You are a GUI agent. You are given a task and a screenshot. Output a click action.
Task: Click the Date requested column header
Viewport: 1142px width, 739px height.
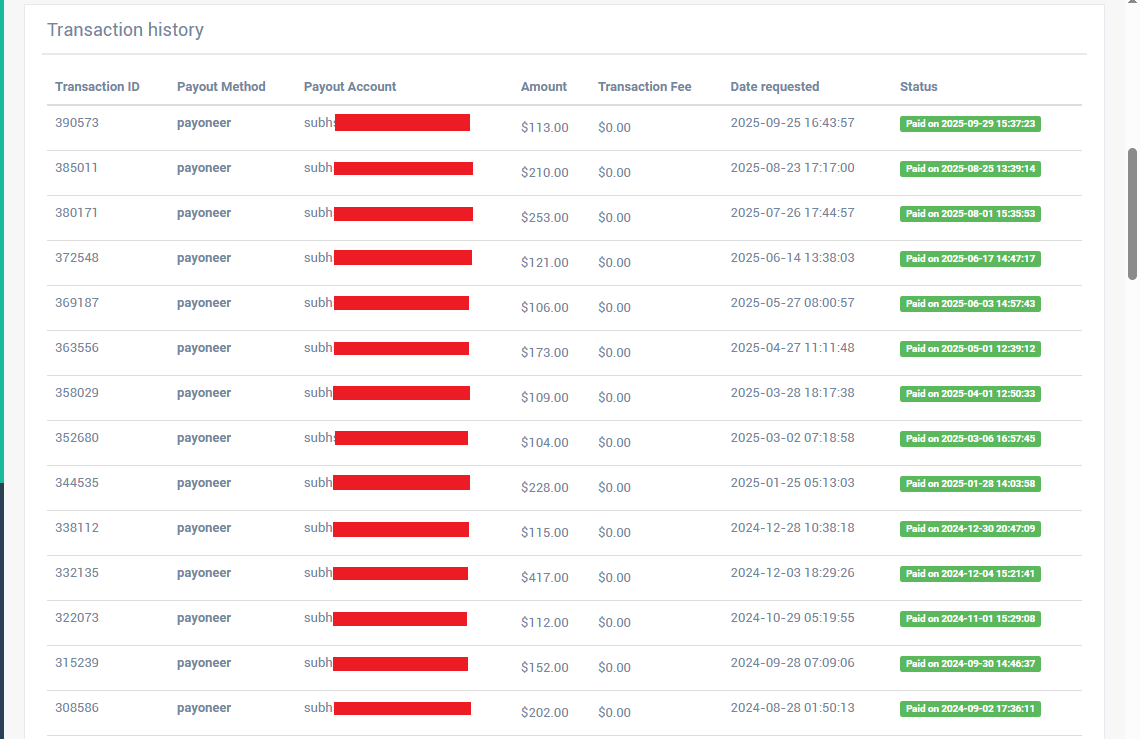click(774, 87)
